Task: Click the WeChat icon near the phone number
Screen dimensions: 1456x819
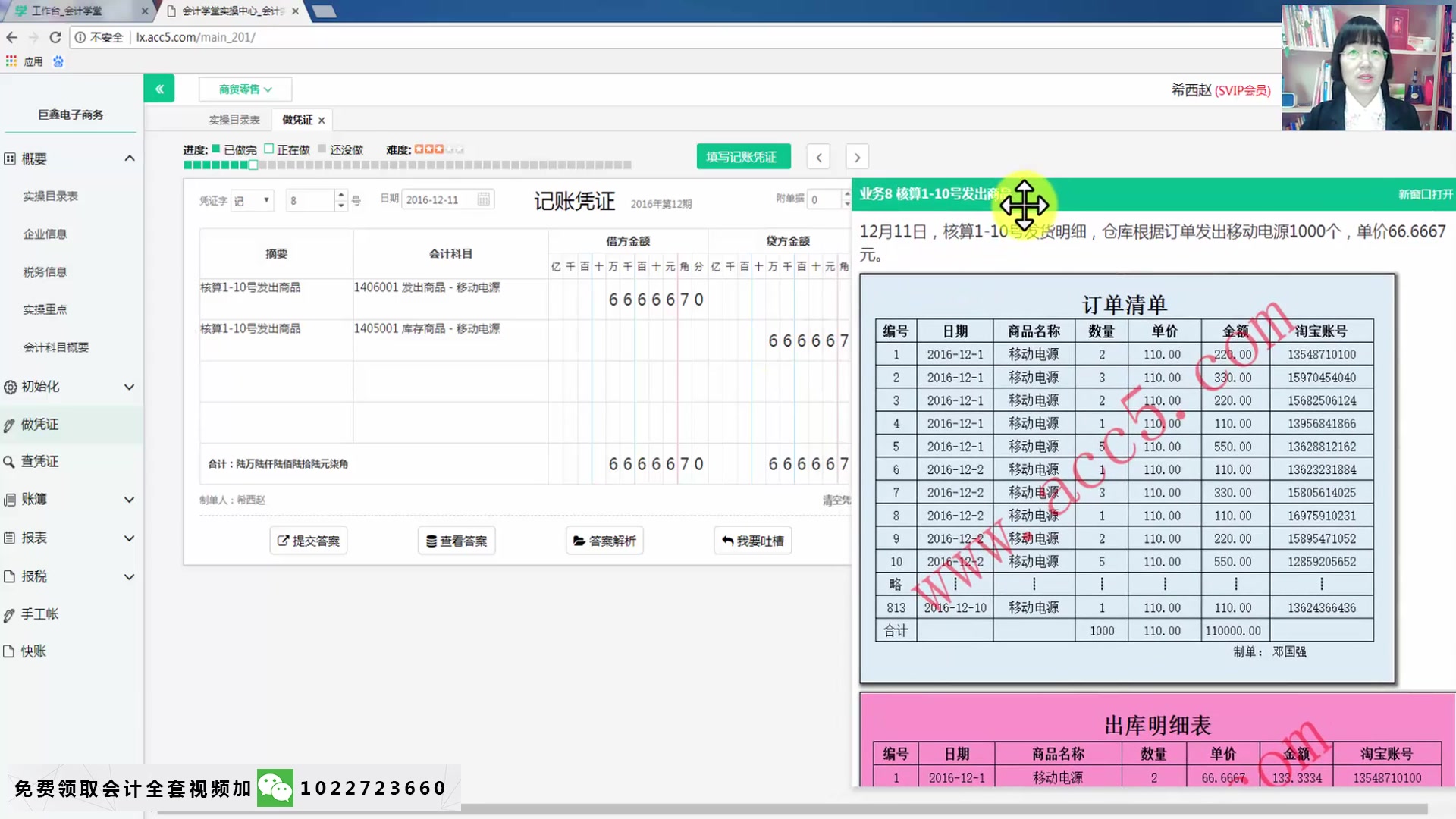Action: pos(277,788)
